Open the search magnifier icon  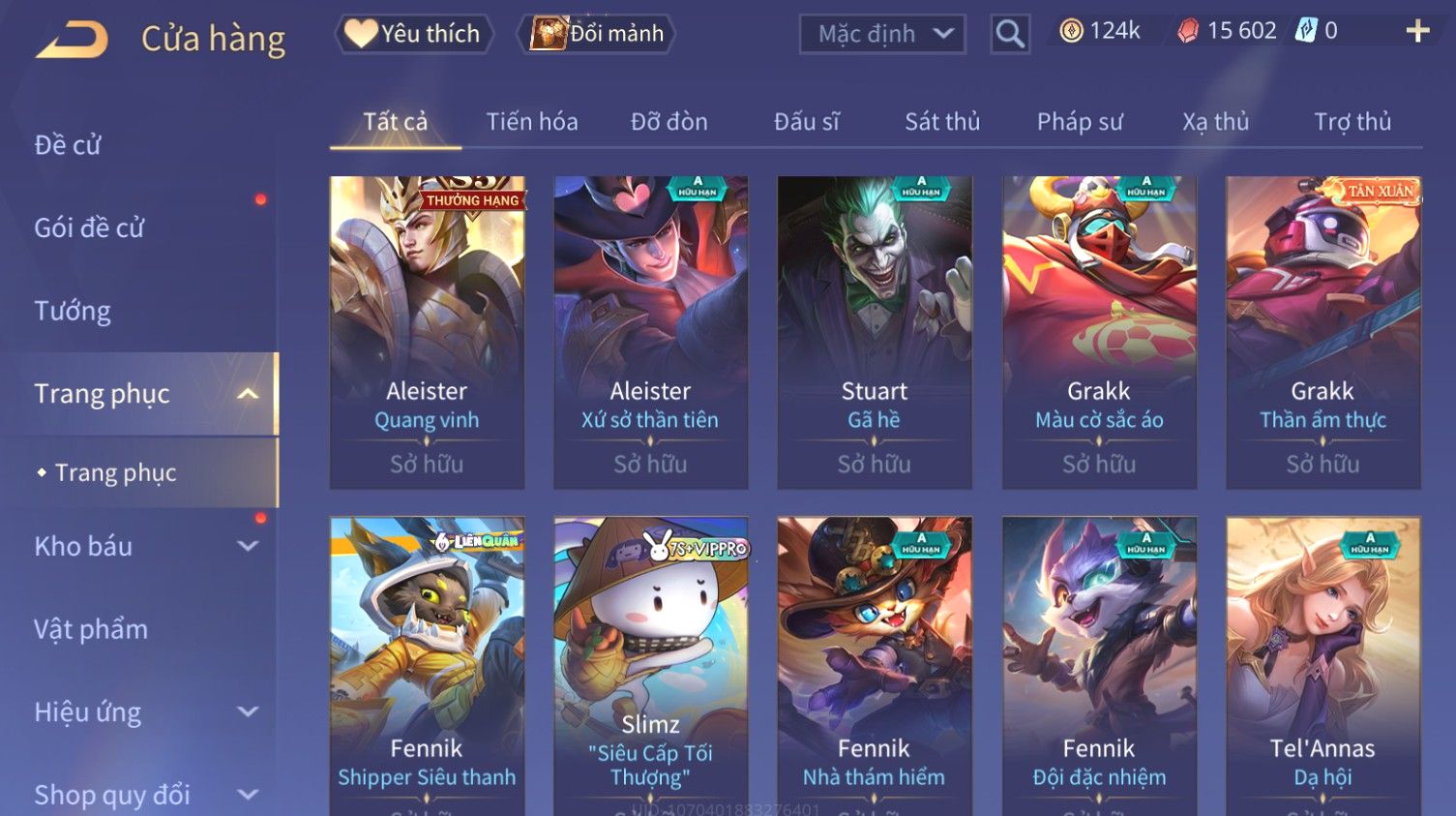click(1010, 34)
